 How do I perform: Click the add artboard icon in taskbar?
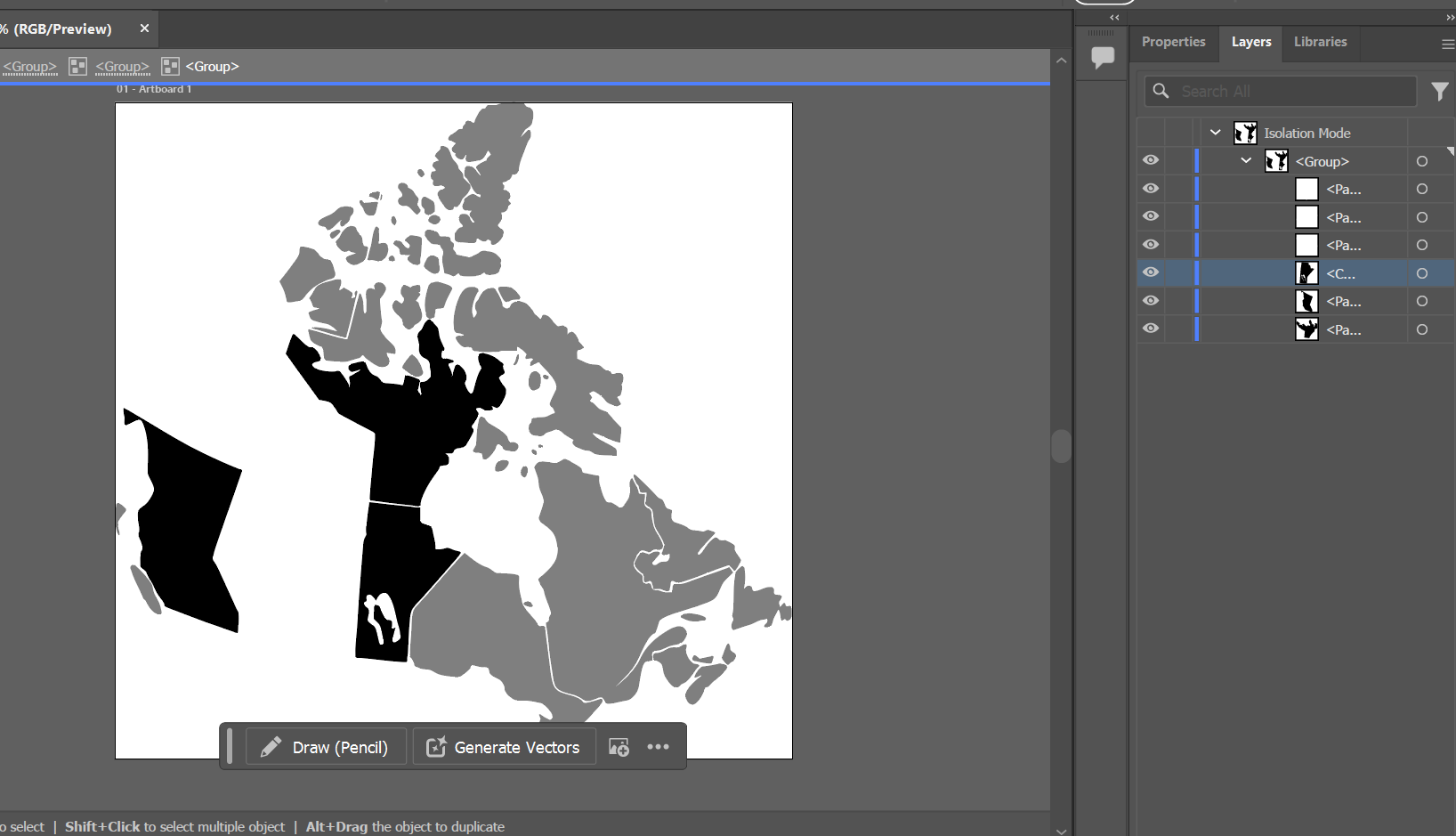pyautogui.click(x=619, y=747)
